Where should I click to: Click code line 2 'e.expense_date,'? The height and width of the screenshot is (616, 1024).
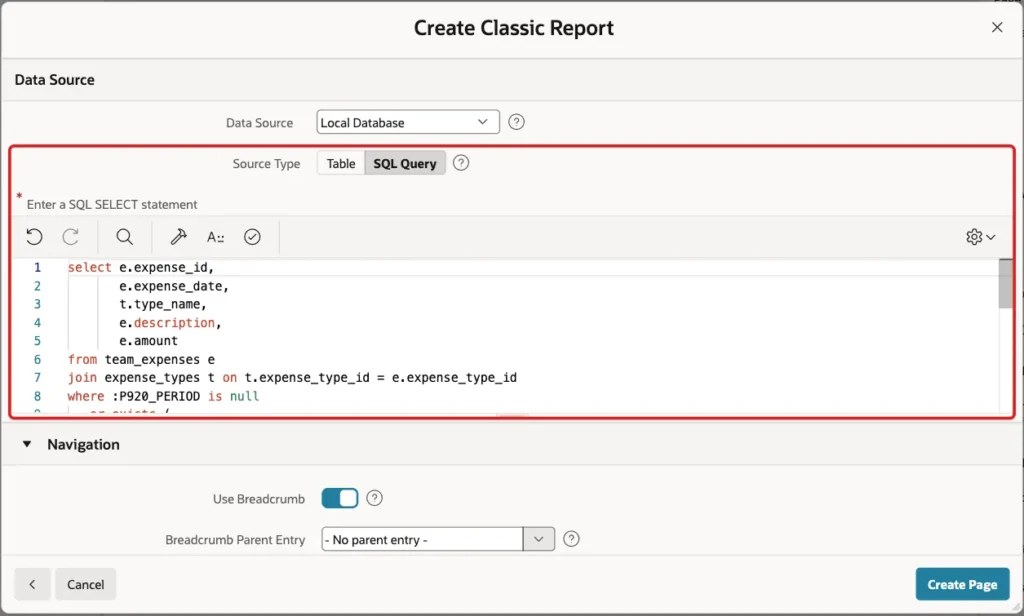pos(174,286)
